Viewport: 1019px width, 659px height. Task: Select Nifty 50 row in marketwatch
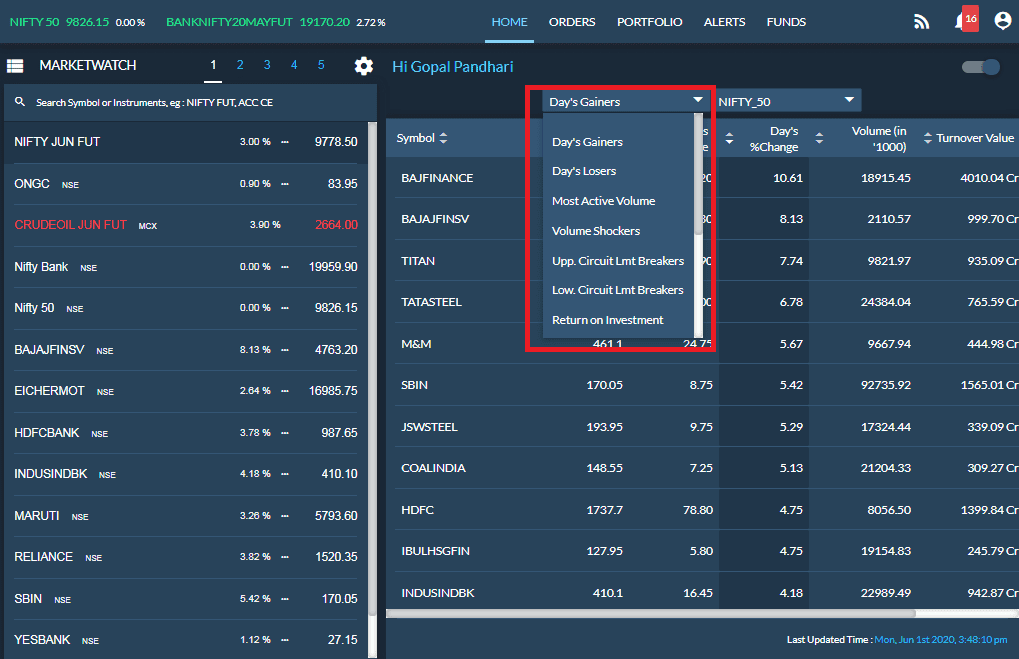[186, 307]
